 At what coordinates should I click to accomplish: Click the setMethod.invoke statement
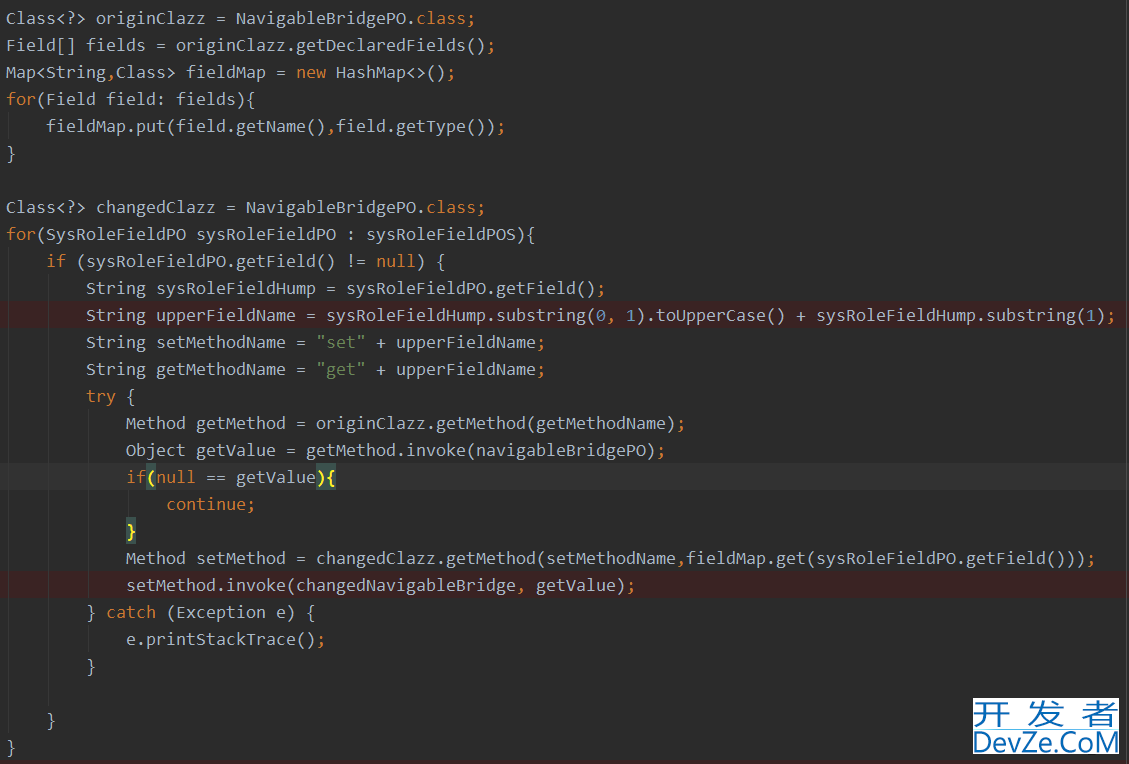(381, 585)
